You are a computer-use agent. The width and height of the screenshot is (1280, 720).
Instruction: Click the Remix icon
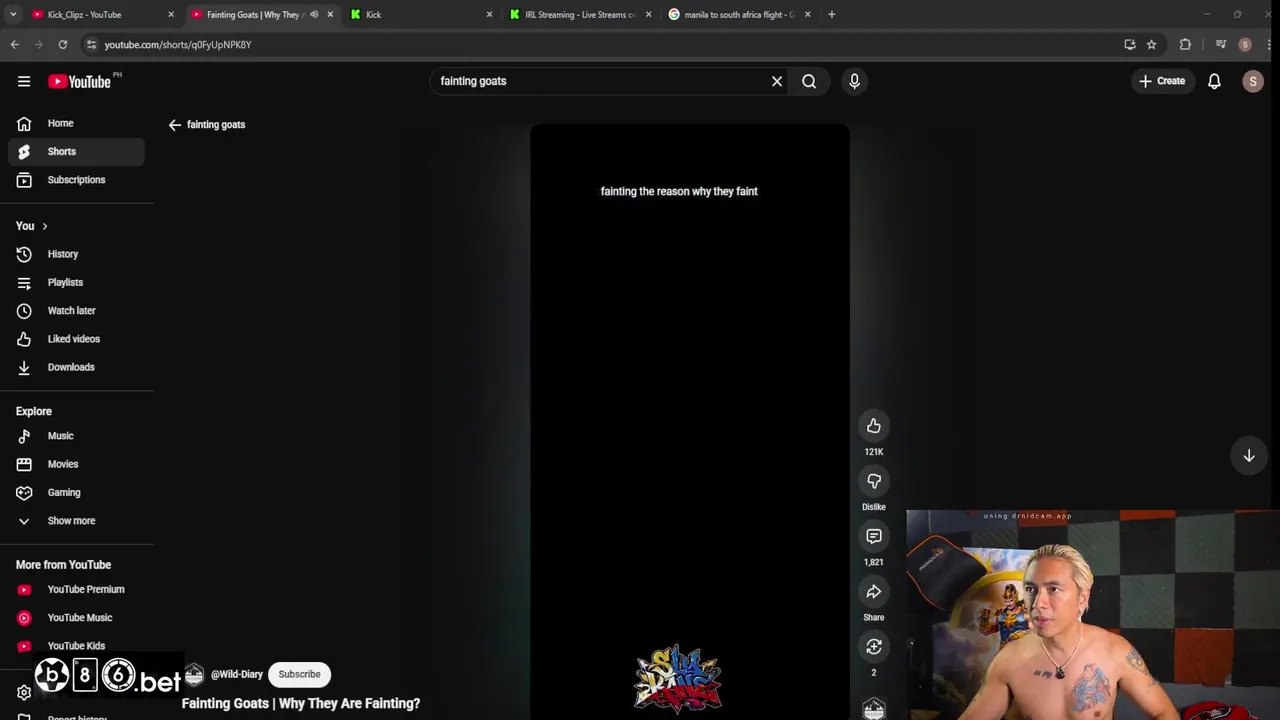click(874, 647)
